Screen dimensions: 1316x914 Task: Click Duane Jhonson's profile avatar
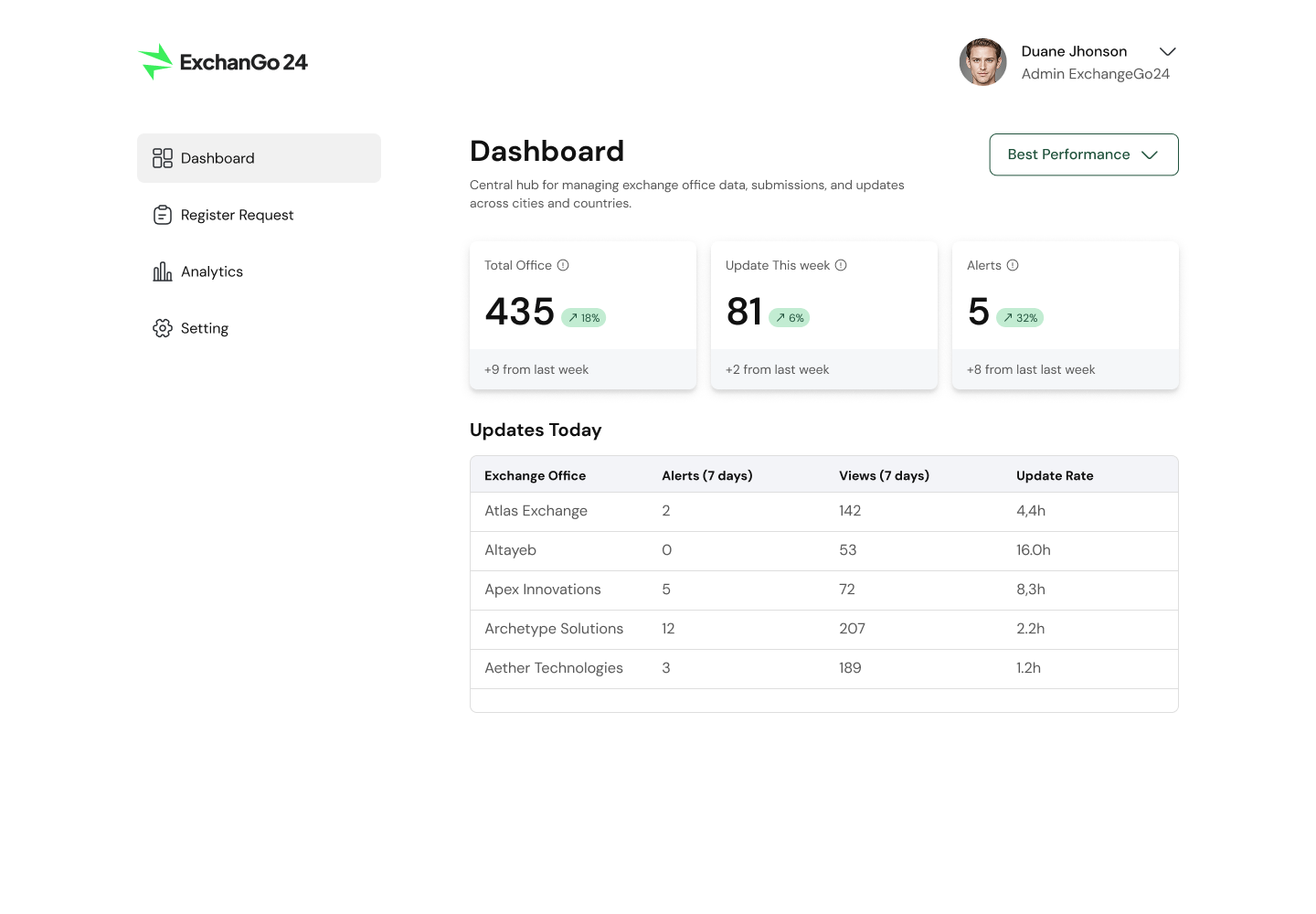[982, 62]
